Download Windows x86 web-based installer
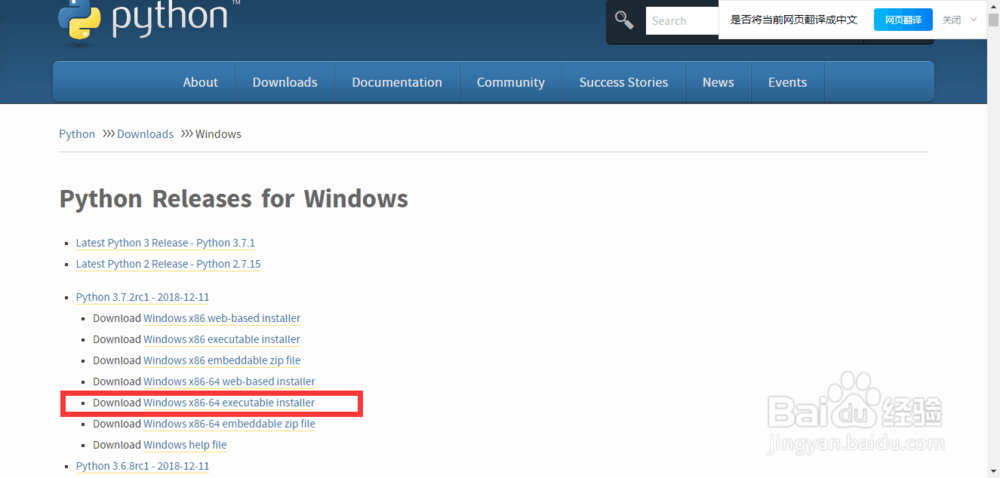The width and height of the screenshot is (1000, 478). (221, 318)
